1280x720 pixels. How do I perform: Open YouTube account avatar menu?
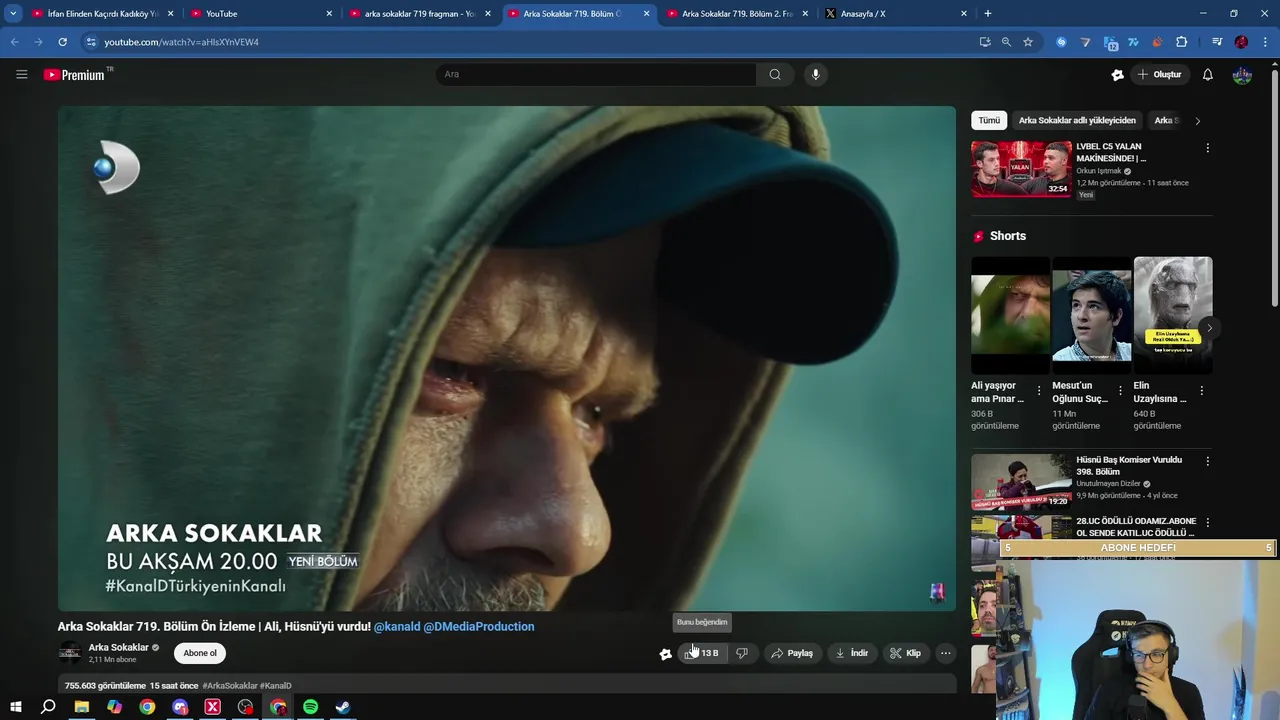click(x=1242, y=74)
